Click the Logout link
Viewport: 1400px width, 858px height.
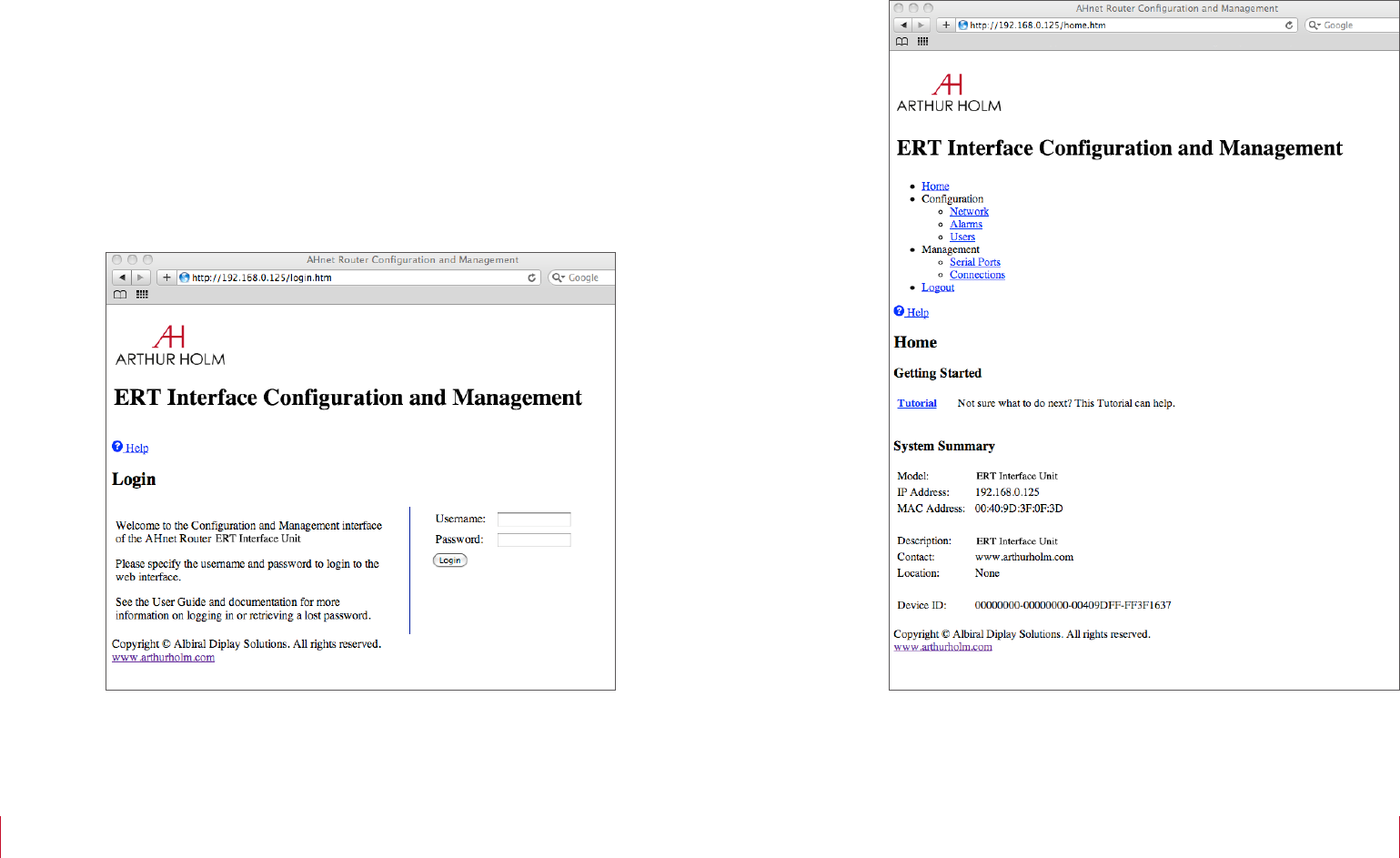click(938, 288)
